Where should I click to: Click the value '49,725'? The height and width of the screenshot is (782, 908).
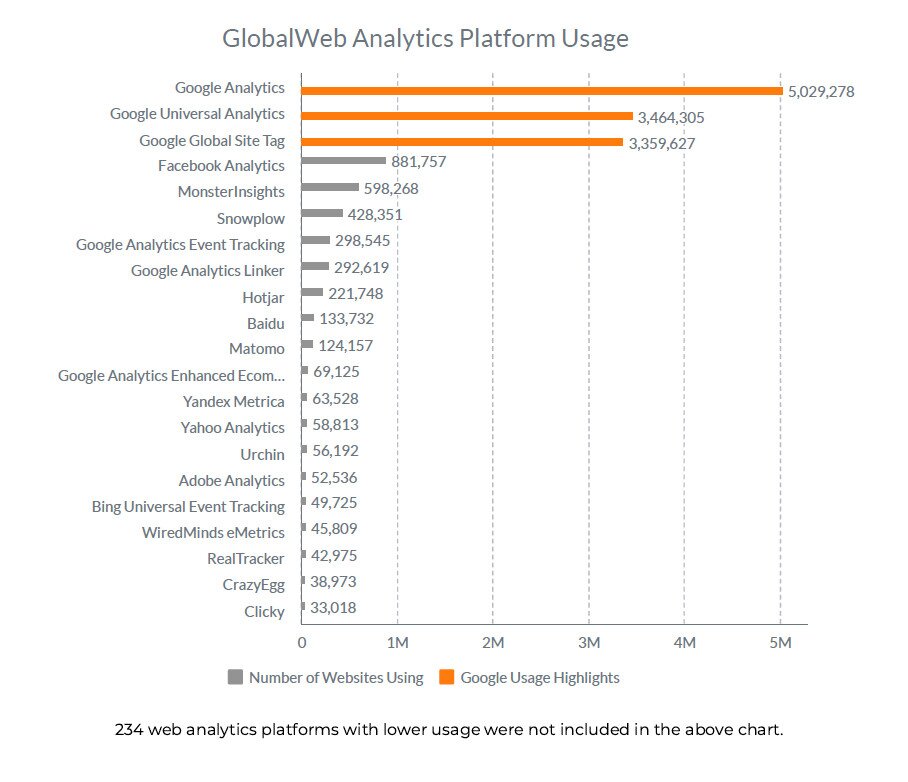[x=334, y=503]
